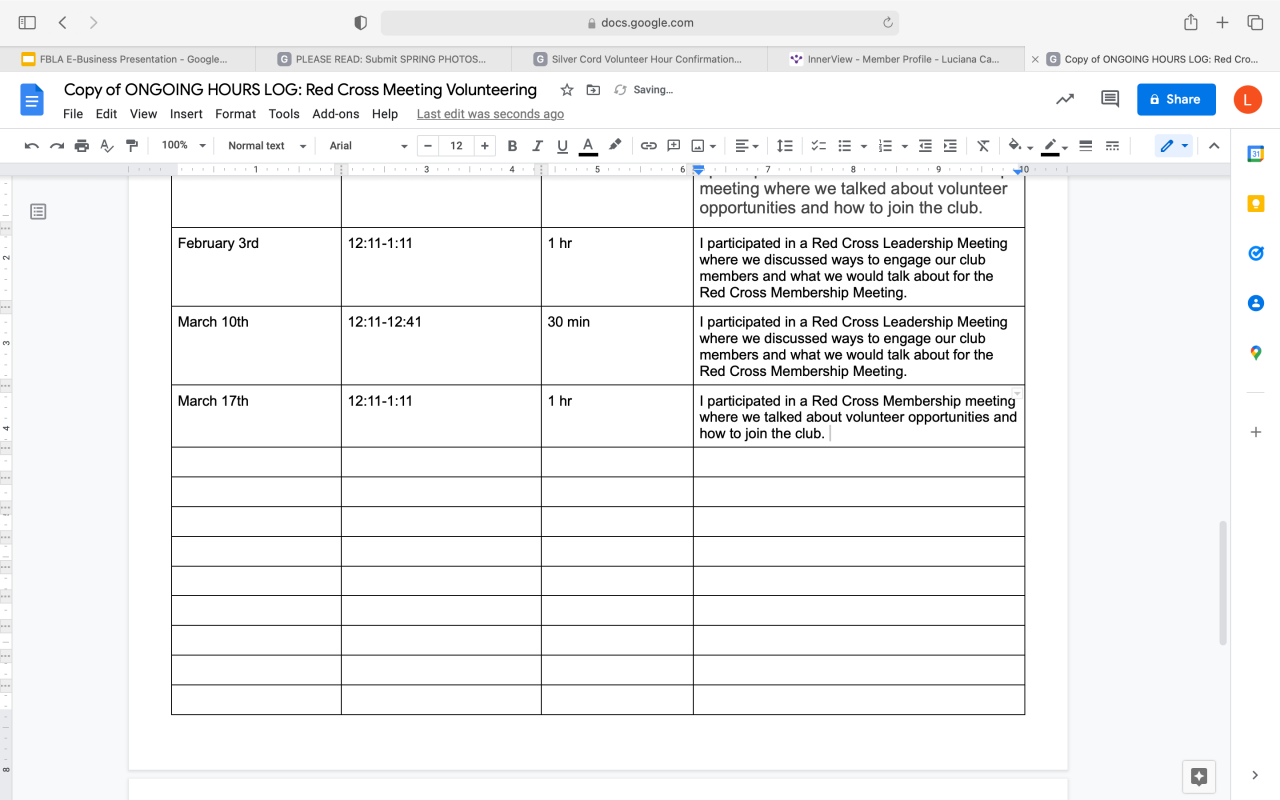This screenshot has width=1280, height=800.
Task: Open comment history speech bubble icon
Action: pyautogui.click(x=1109, y=99)
